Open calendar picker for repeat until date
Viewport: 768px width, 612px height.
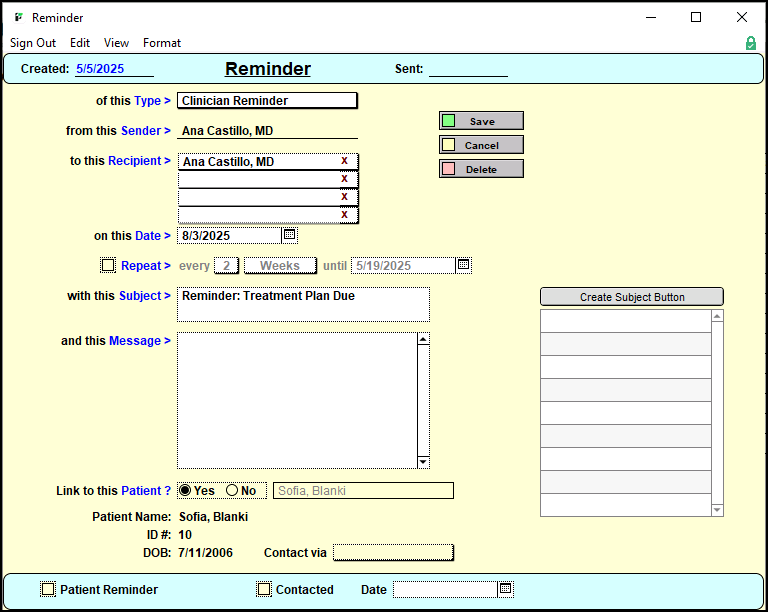point(463,266)
